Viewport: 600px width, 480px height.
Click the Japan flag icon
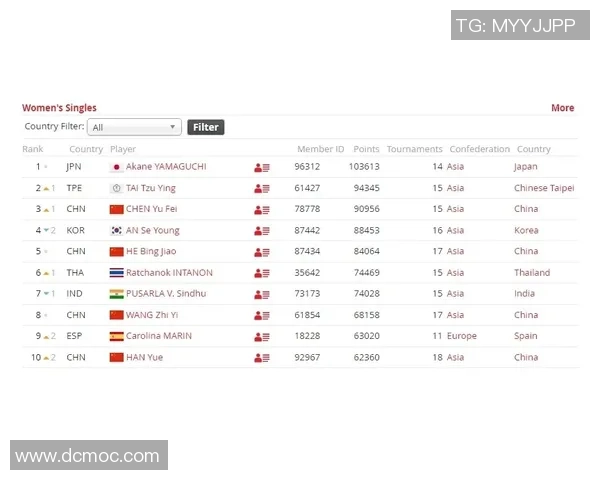[x=116, y=167]
